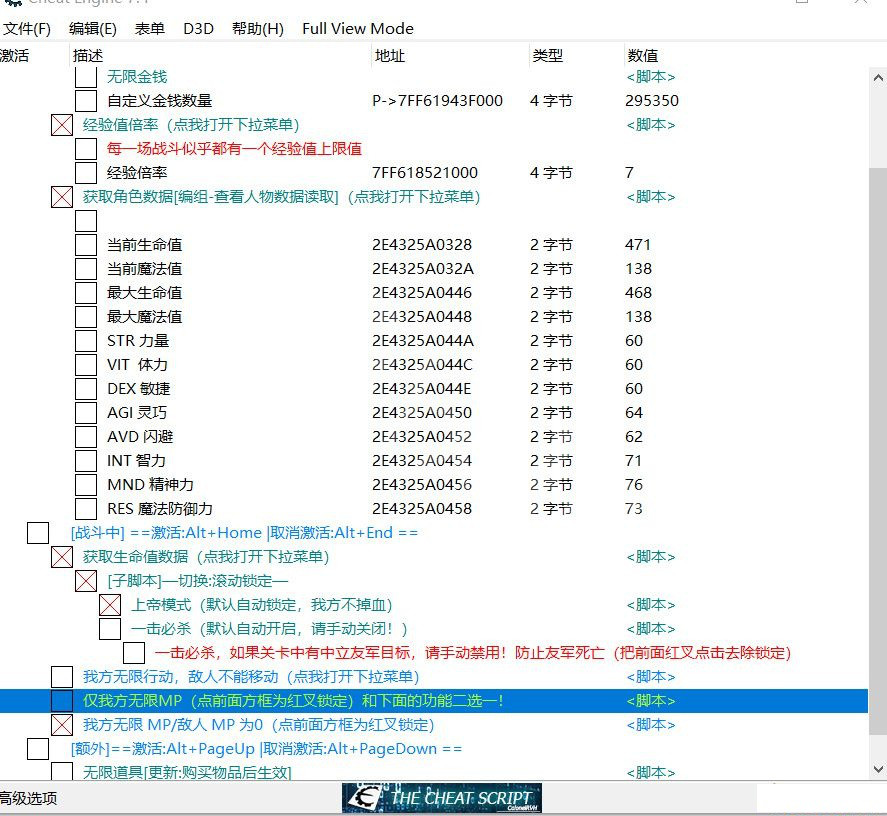Viewport: 887px width, 816px height.
Task: Toggle the 一击必杀 one-hit kill checkbox
Action: (110, 629)
